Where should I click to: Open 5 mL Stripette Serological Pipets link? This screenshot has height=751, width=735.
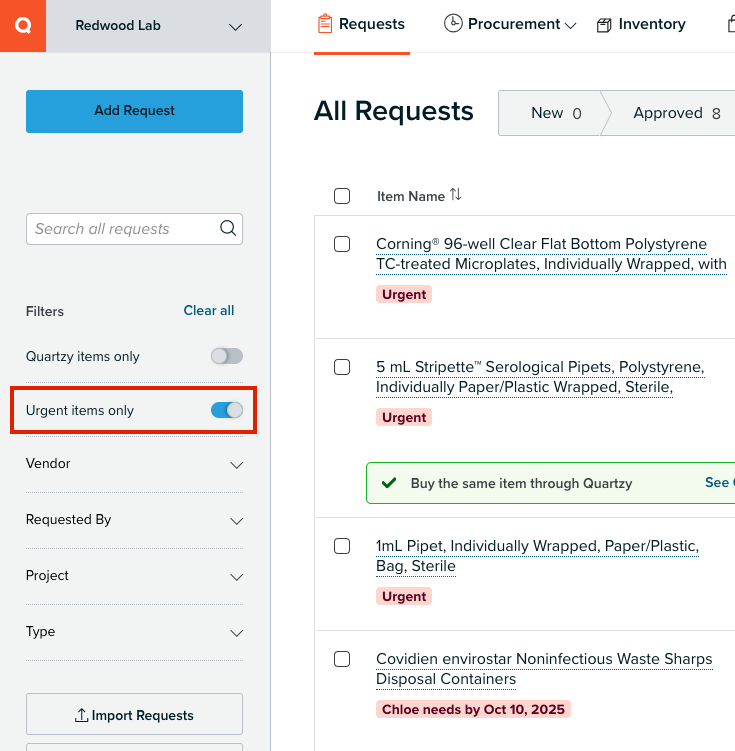coord(540,377)
